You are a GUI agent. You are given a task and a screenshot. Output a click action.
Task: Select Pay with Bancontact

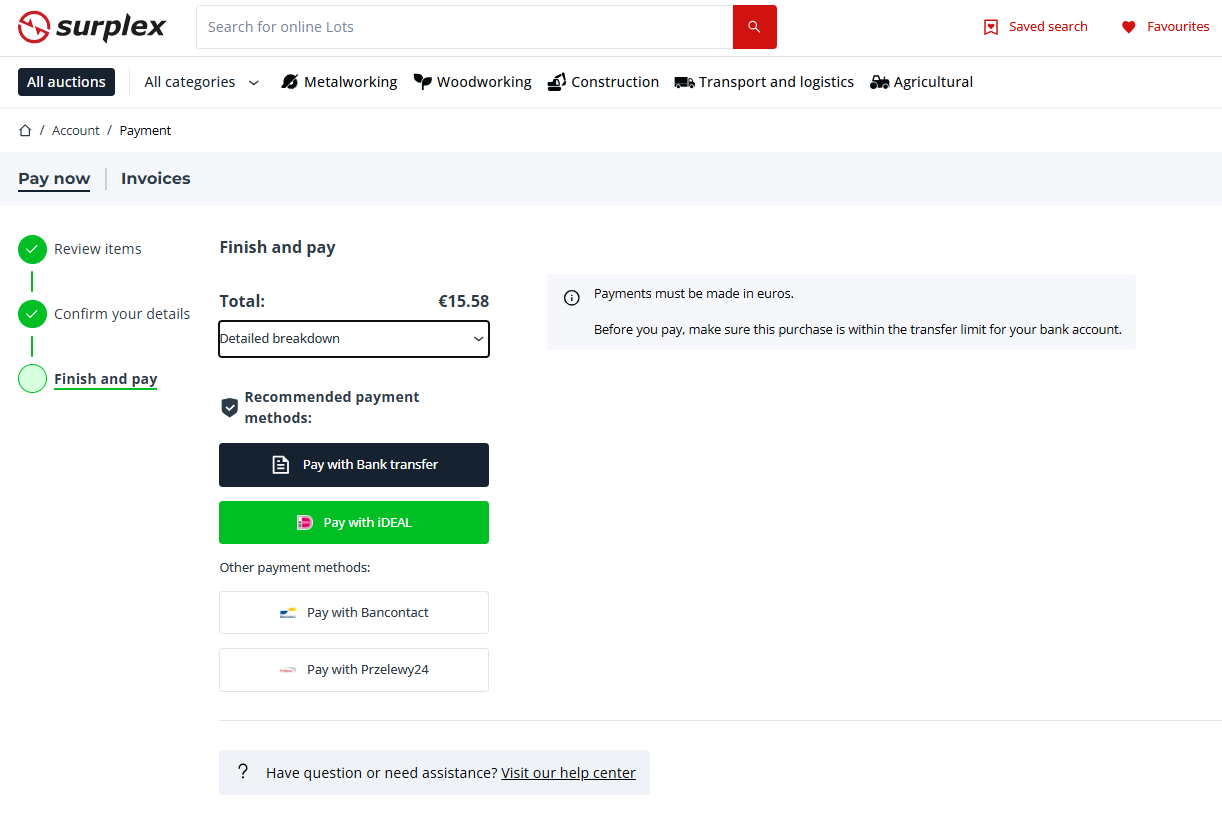(x=354, y=613)
